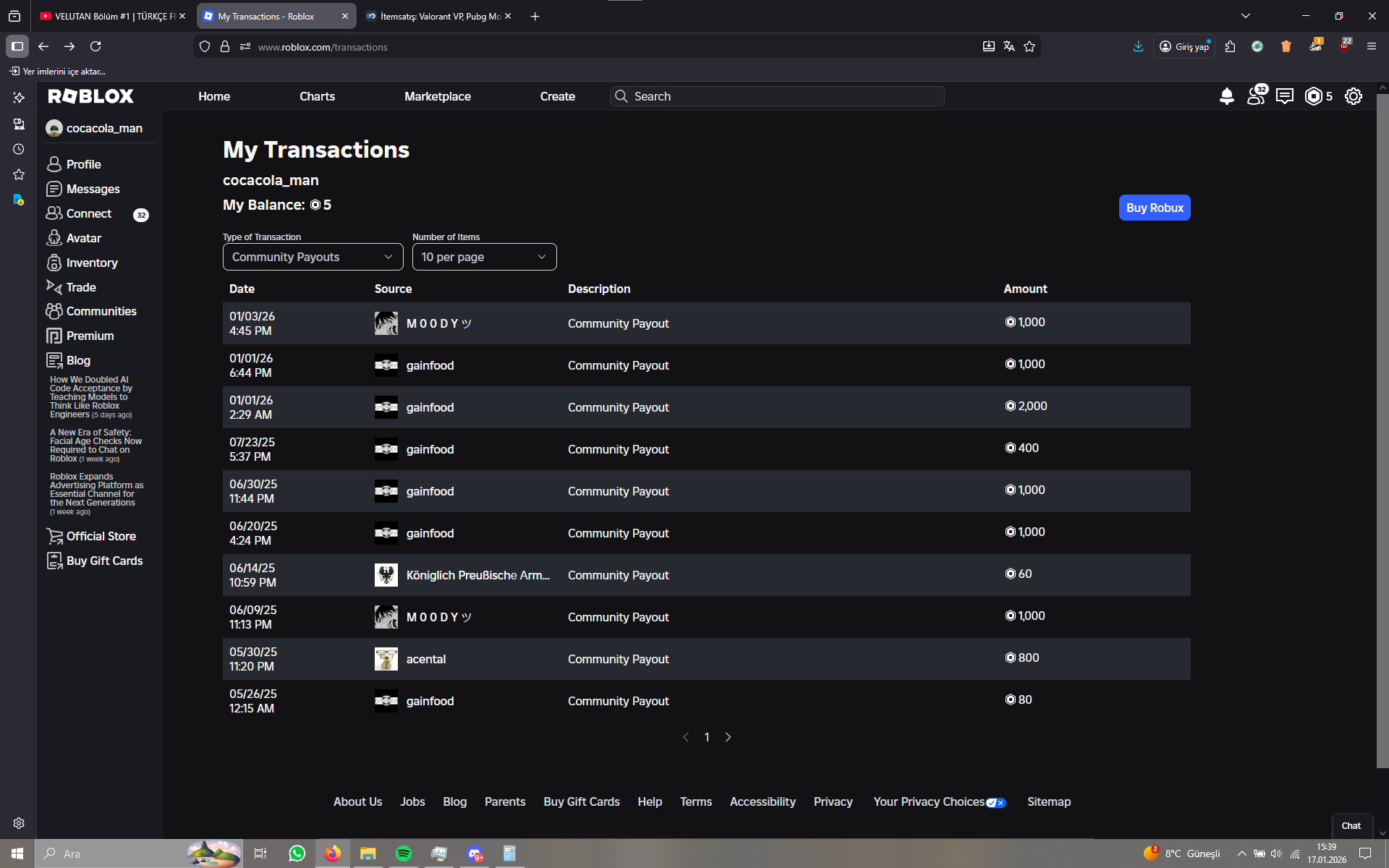Click the search magnifier icon

tap(621, 96)
